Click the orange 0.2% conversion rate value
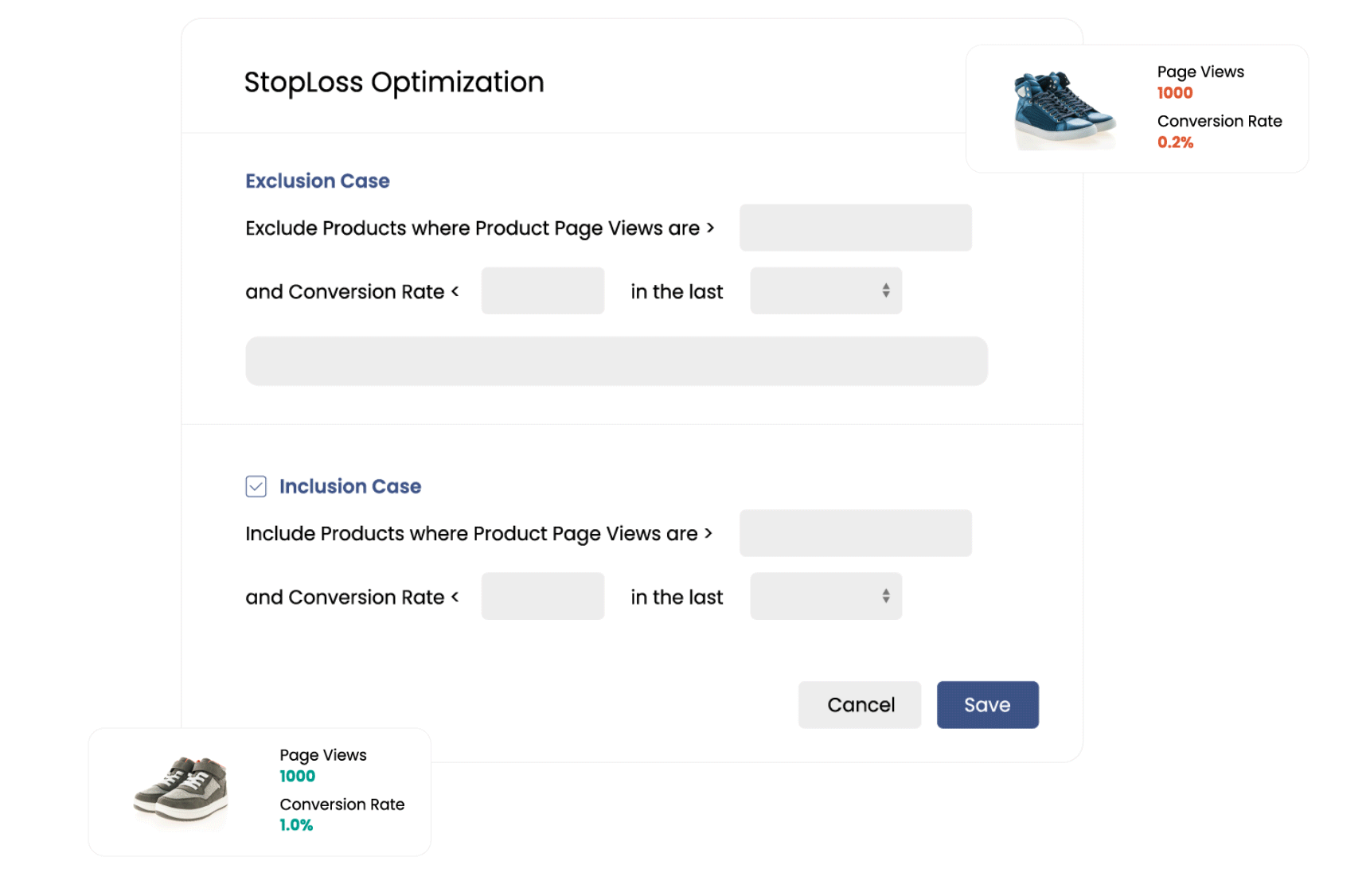 pyautogui.click(x=1175, y=142)
